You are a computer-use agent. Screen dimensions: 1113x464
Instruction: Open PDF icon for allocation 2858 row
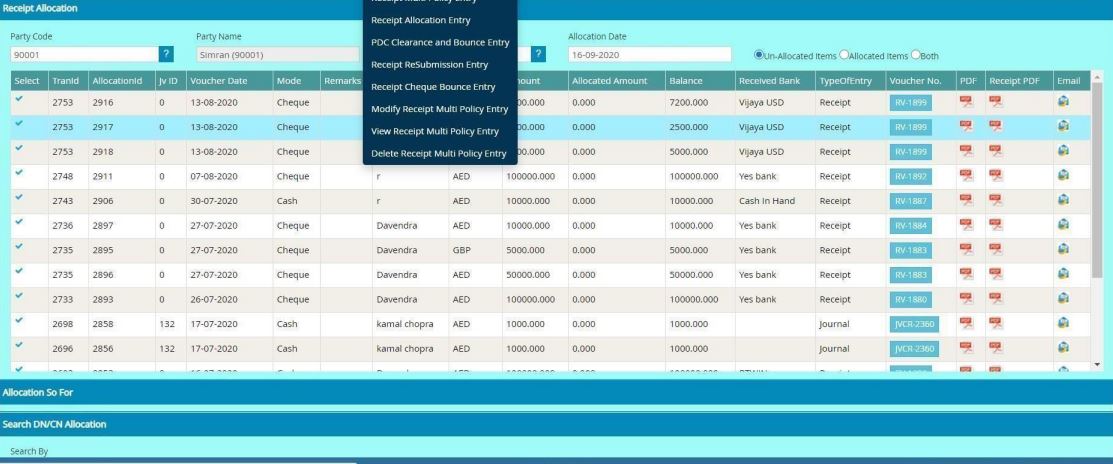(x=966, y=323)
